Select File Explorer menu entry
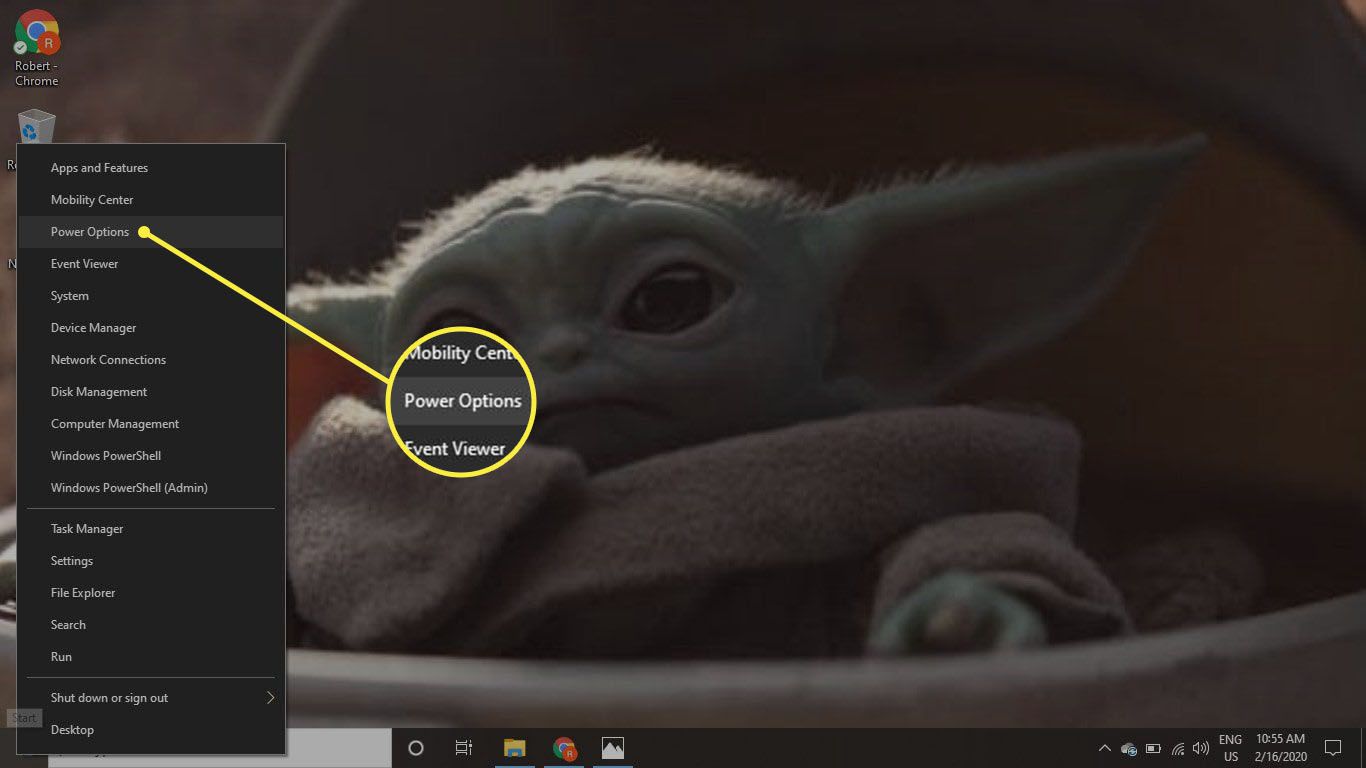1366x768 pixels. click(x=151, y=593)
